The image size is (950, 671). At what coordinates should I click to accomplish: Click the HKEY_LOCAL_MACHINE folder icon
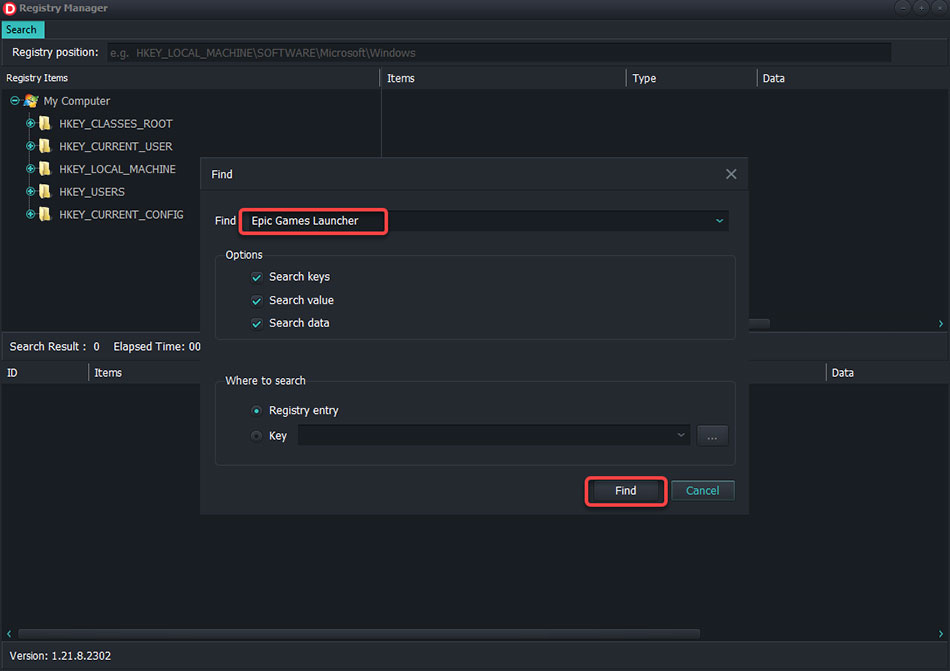(x=45, y=169)
